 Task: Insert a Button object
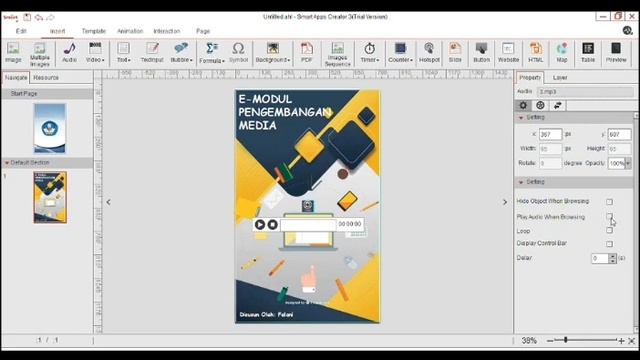pyautogui.click(x=481, y=53)
